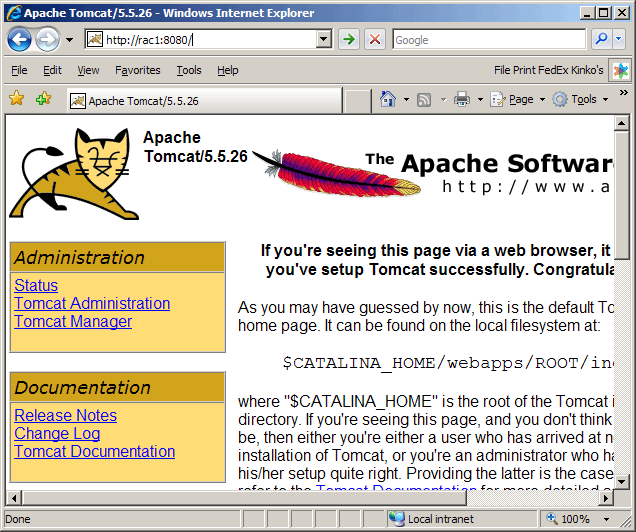
Task: Click File Print FedEx Kinko's icon
Action: (621, 71)
